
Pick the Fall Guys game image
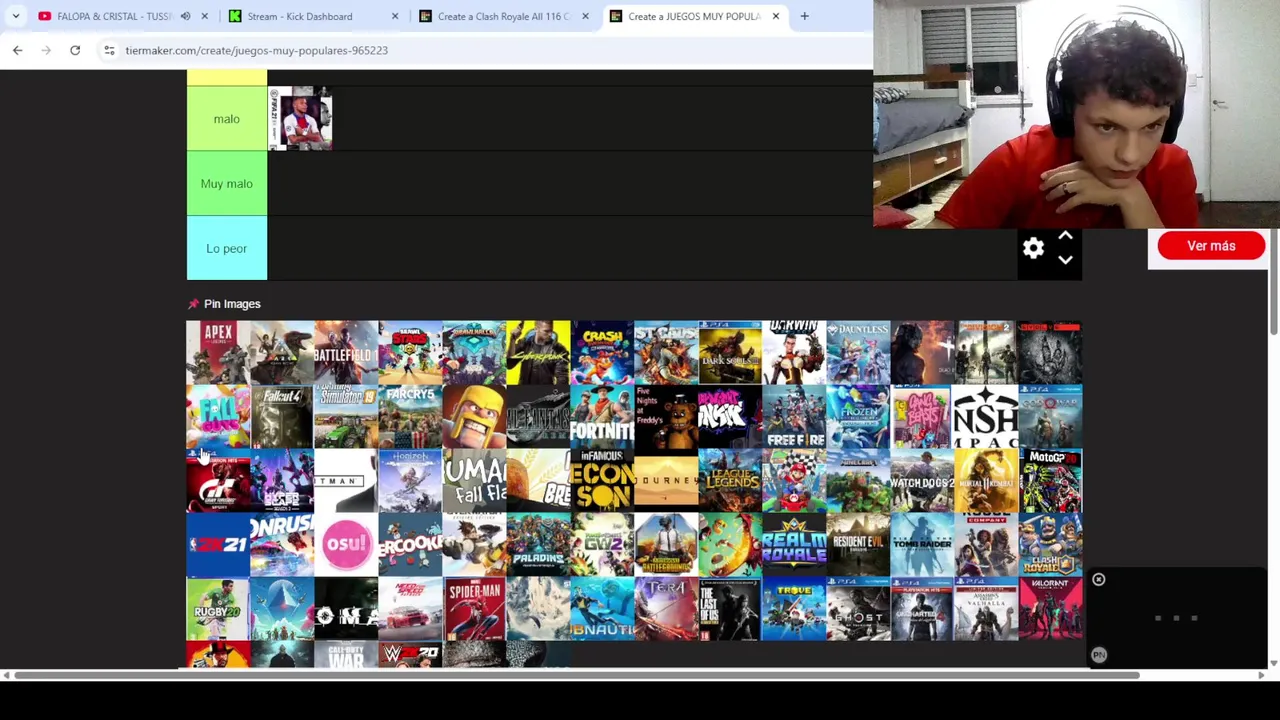point(218,417)
